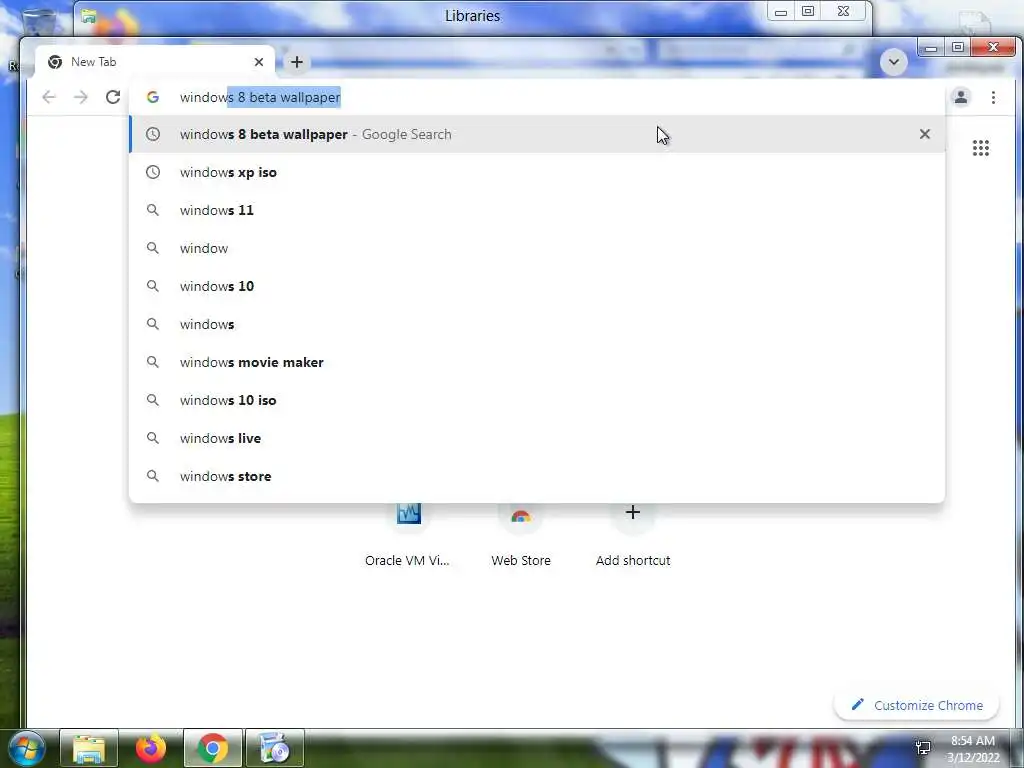Remove the 'windows 8 beta wallpaper' suggestion
The height and width of the screenshot is (768, 1024).
pos(925,134)
